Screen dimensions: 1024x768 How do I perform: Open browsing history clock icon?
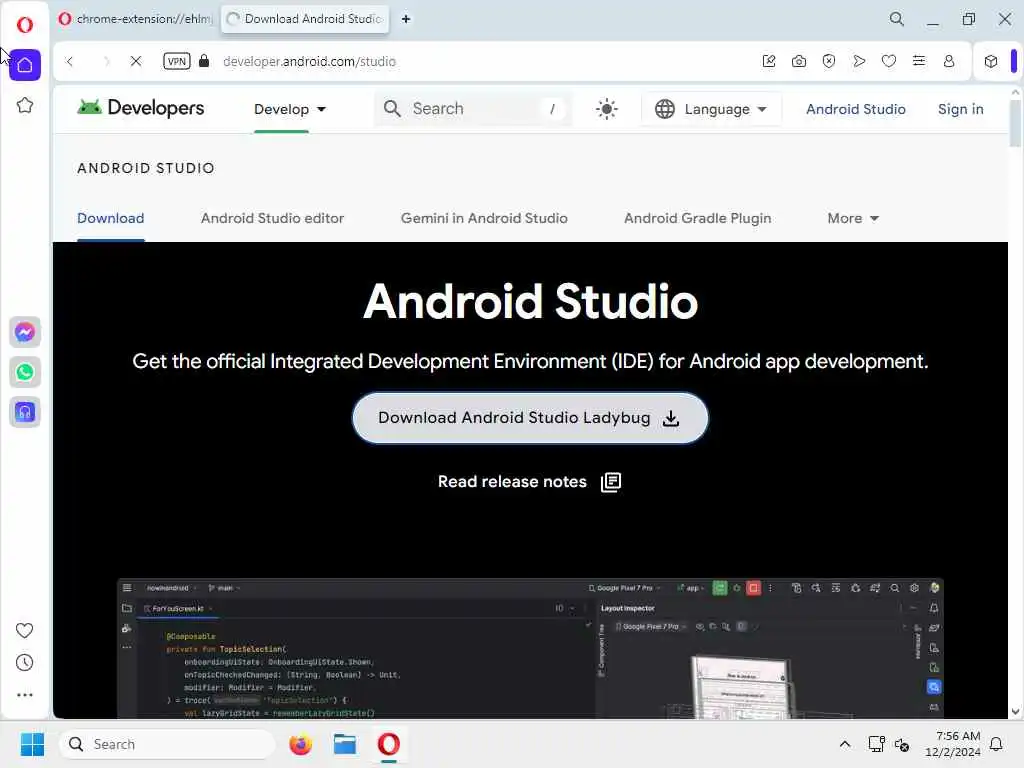[x=24, y=663]
